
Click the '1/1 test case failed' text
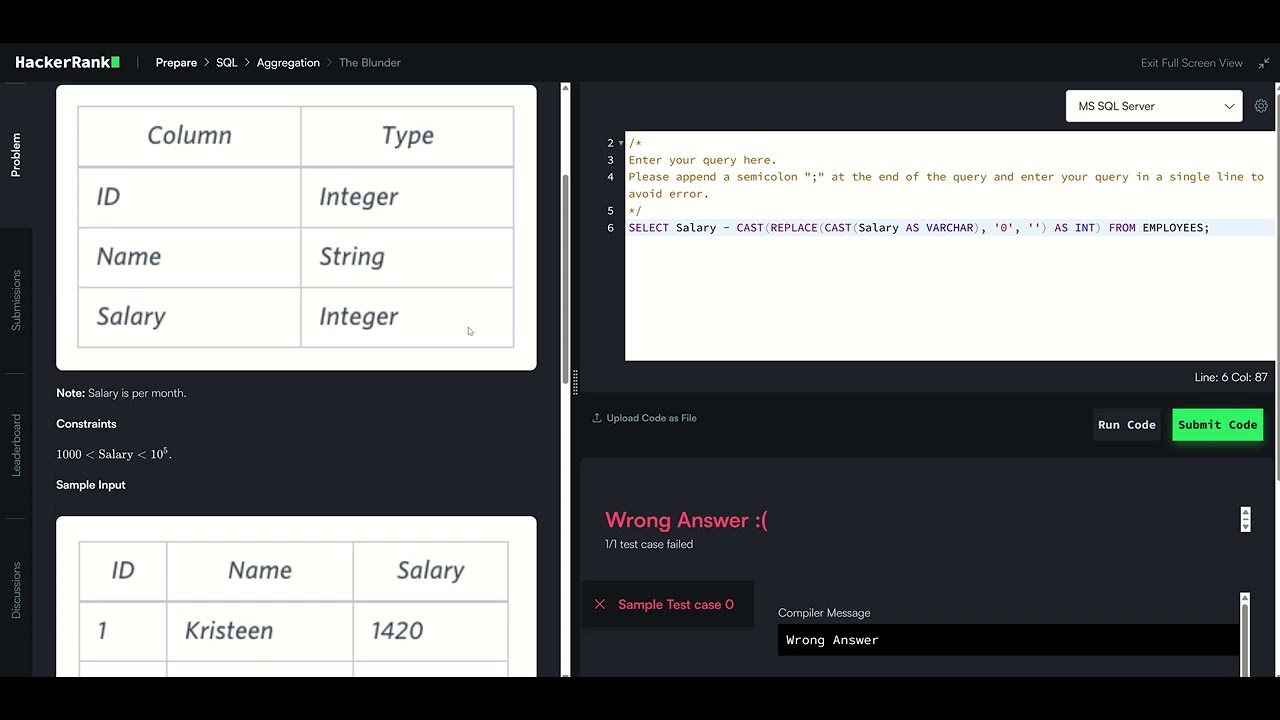click(649, 544)
